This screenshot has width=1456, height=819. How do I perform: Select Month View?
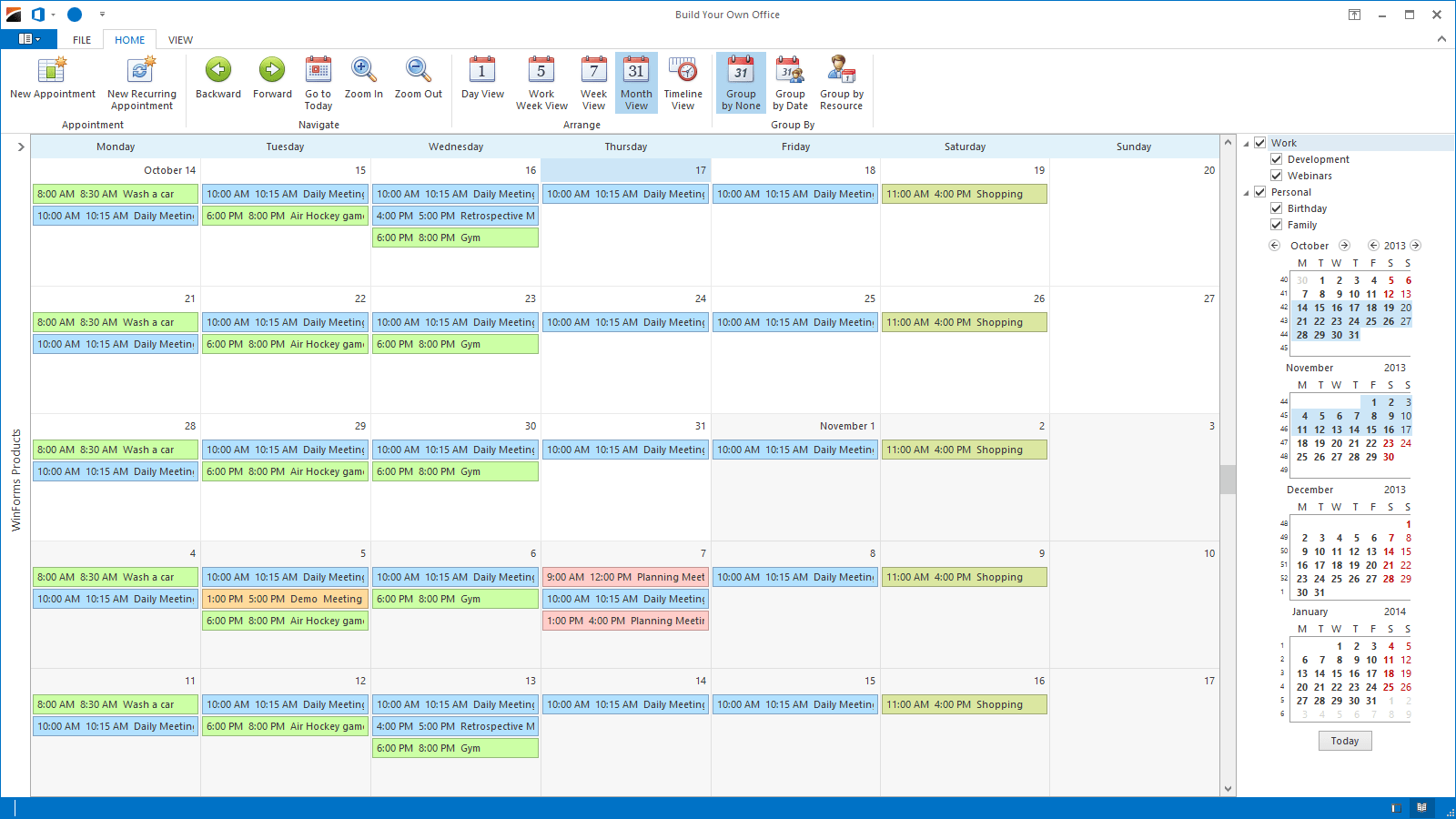[x=636, y=83]
